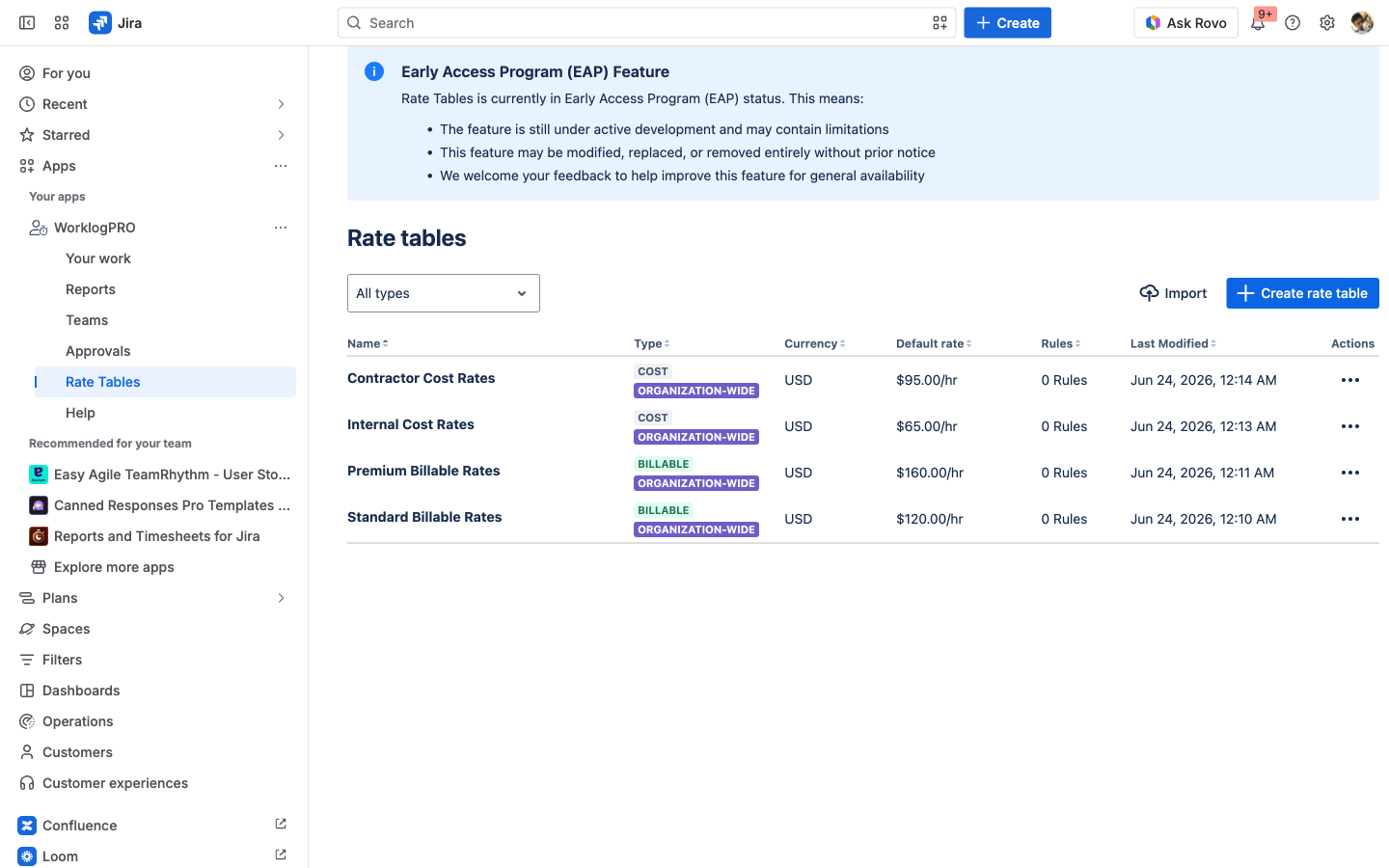
Task: Open the notifications bell icon
Action: tap(1258, 23)
